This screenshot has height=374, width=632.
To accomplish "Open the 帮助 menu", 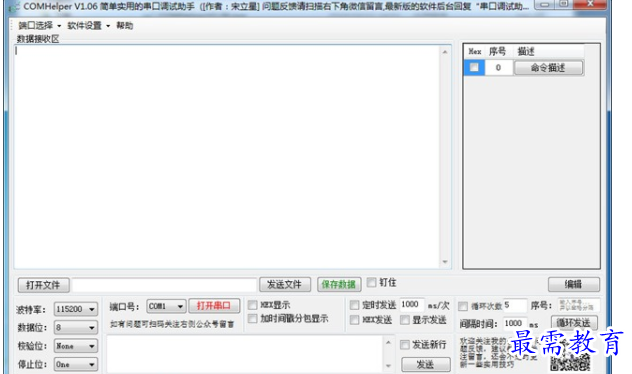I will (125, 25).
